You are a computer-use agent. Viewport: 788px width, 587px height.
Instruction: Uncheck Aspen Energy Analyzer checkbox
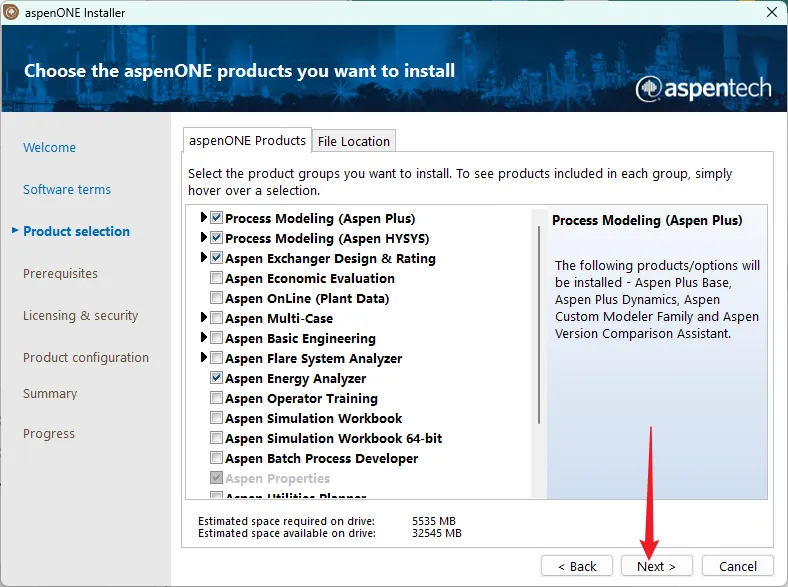216,378
